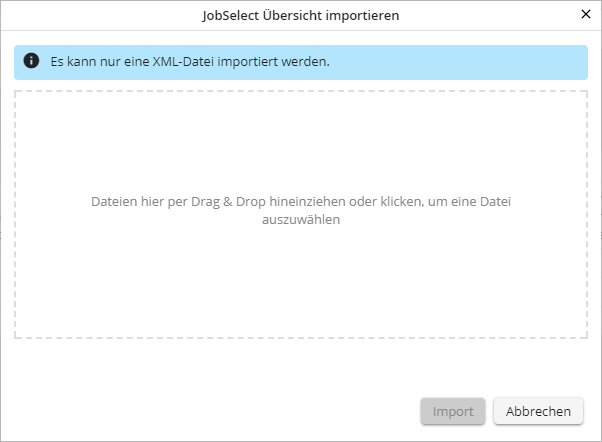
Task: Close the JobSelect import dialog with X
Action: 586,15
